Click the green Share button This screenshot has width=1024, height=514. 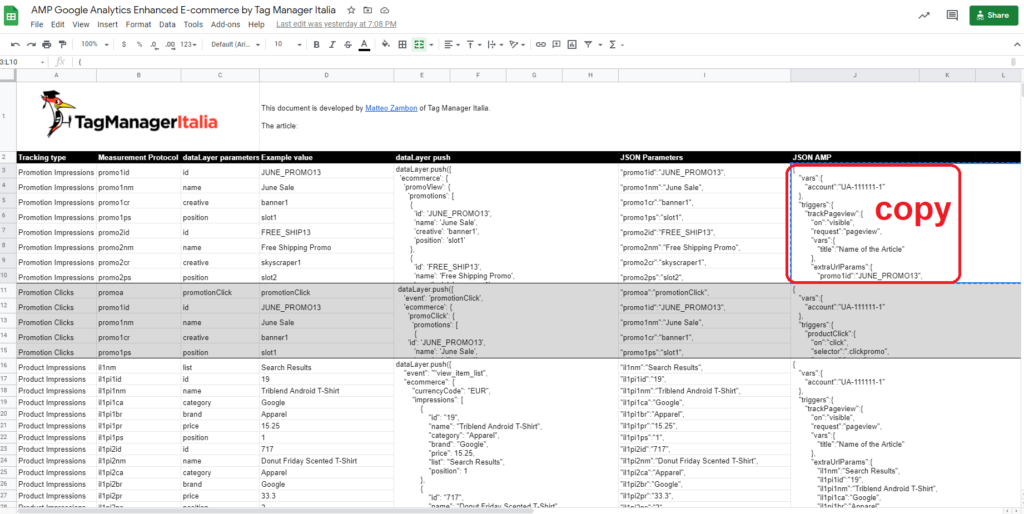(994, 16)
